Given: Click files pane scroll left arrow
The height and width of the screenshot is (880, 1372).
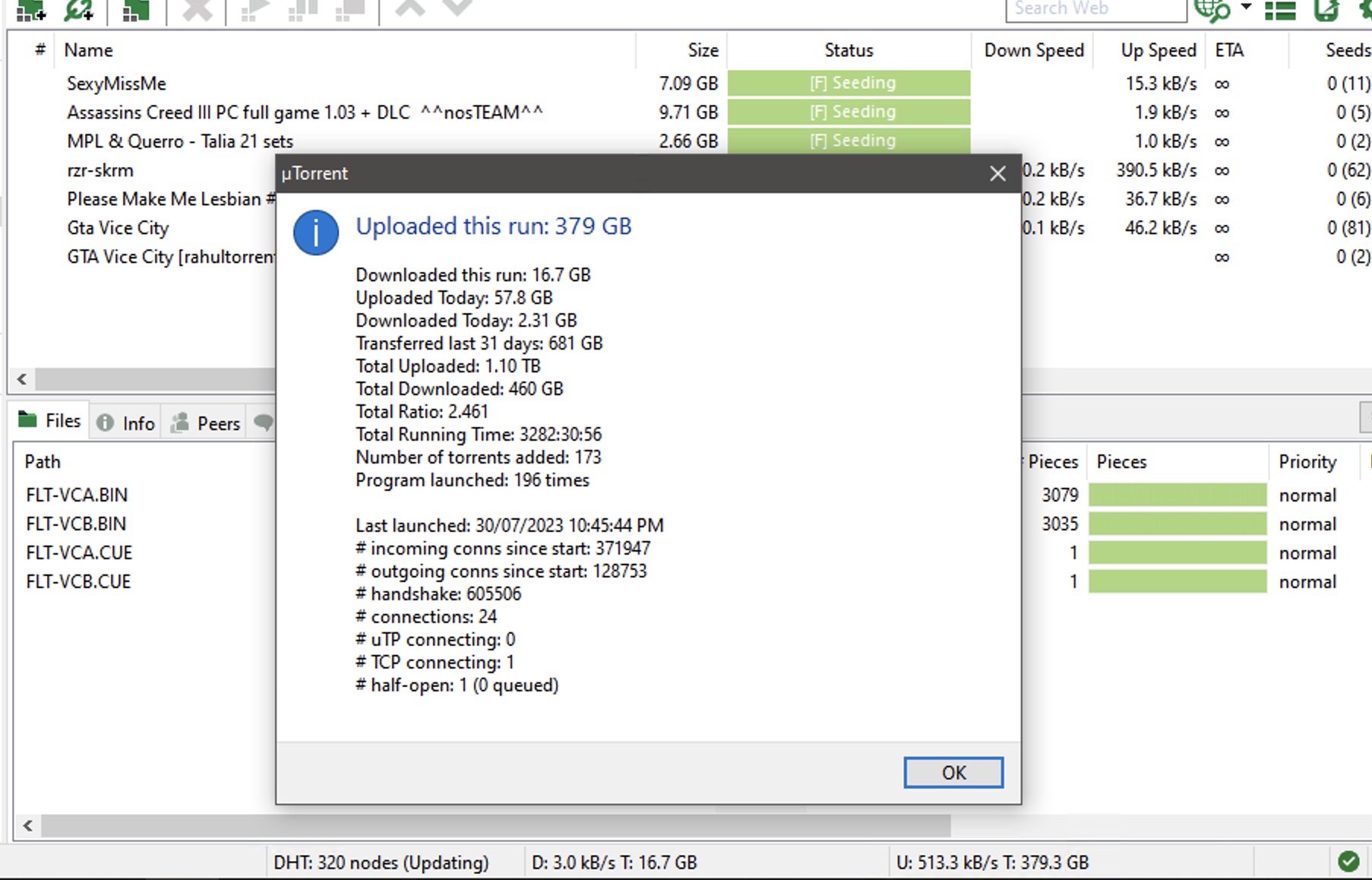Looking at the screenshot, I should (27, 825).
